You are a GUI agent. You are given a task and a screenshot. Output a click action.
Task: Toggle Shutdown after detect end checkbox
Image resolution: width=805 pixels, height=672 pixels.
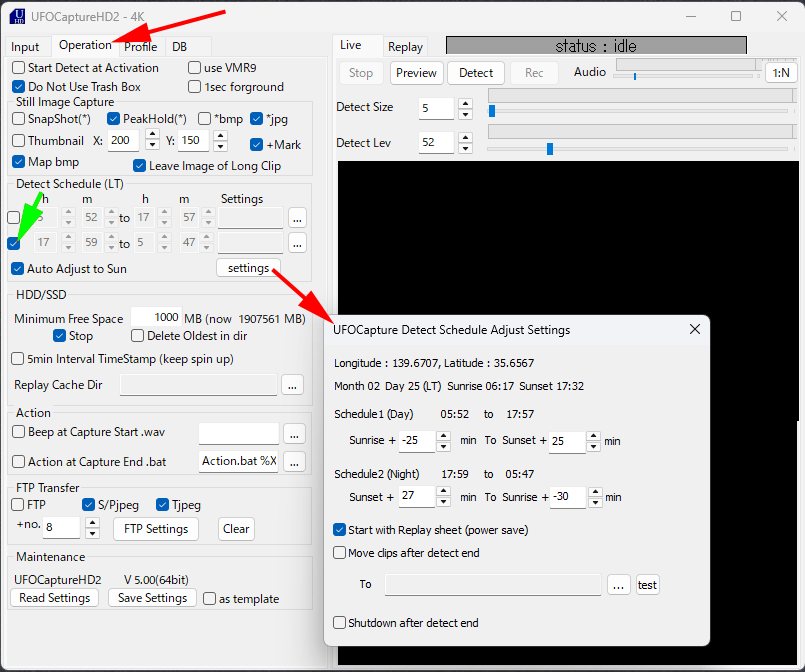point(340,623)
